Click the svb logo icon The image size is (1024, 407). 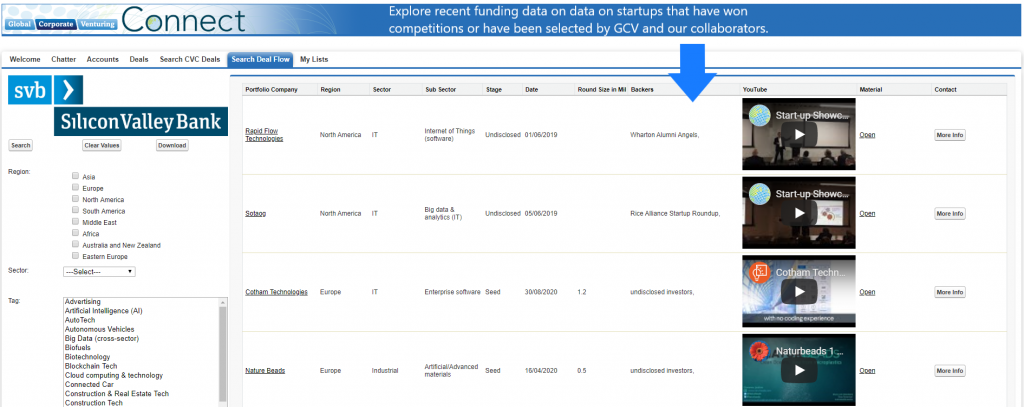tap(45, 90)
